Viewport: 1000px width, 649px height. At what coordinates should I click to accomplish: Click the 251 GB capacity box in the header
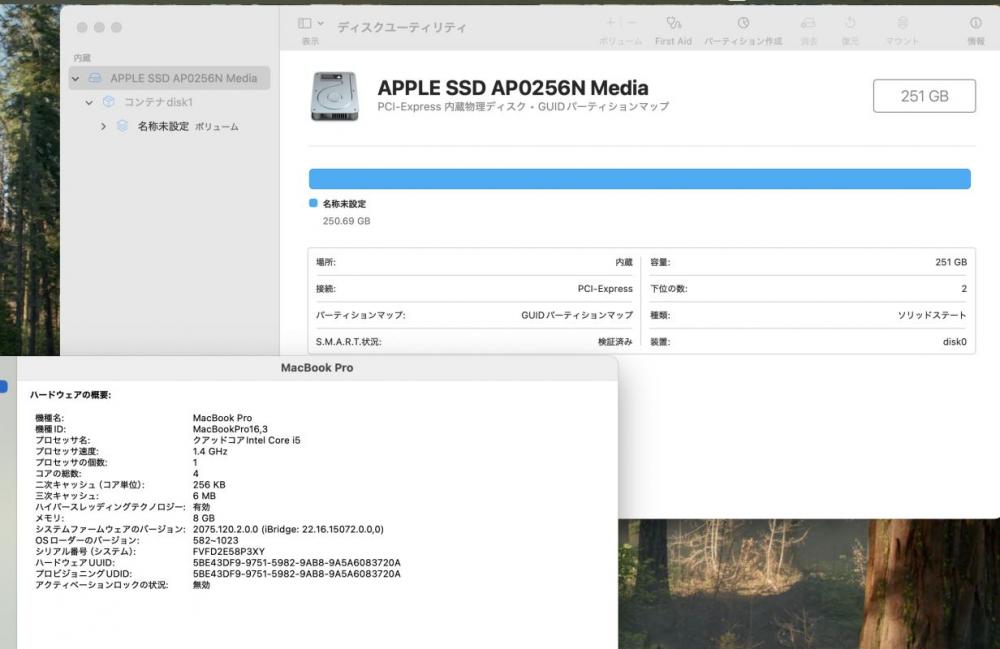pyautogui.click(x=924, y=96)
